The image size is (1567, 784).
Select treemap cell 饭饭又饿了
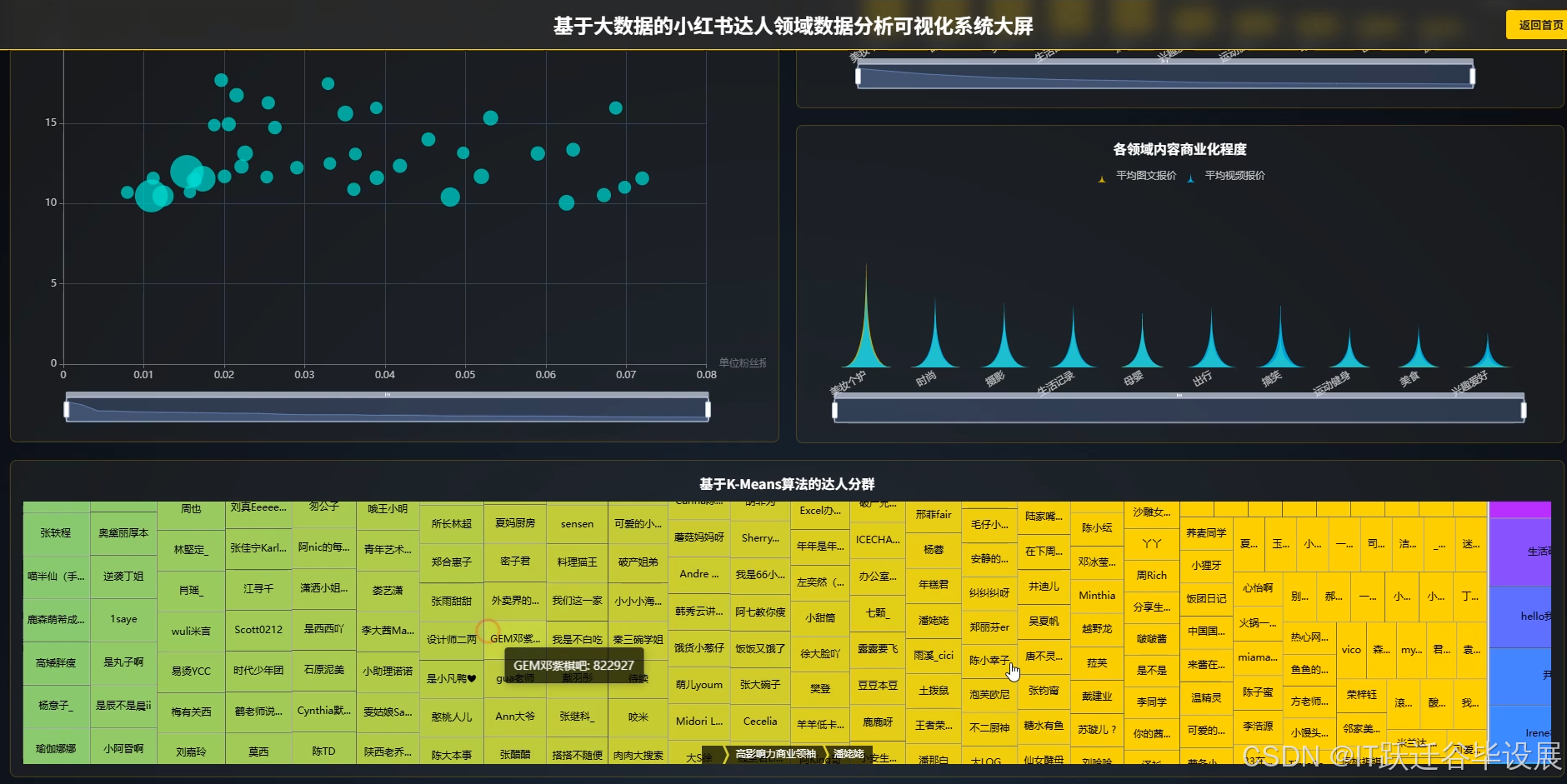click(760, 648)
